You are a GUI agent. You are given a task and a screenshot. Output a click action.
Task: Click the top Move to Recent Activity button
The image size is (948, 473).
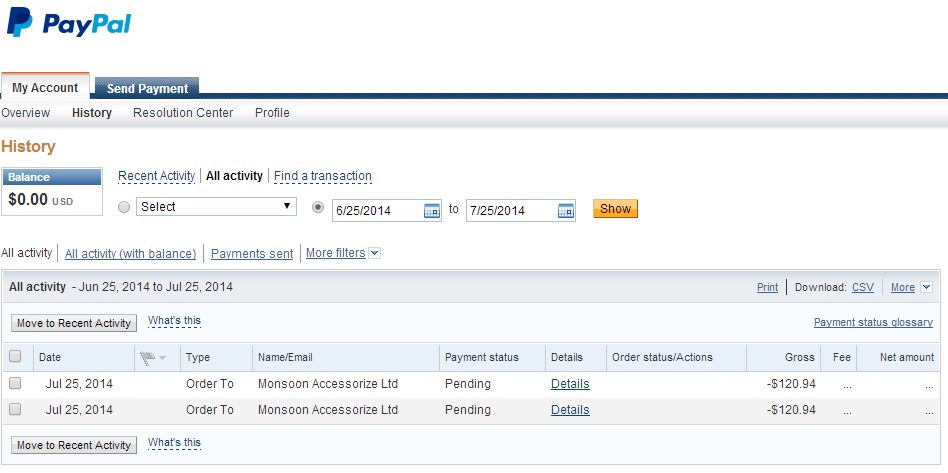[74, 323]
